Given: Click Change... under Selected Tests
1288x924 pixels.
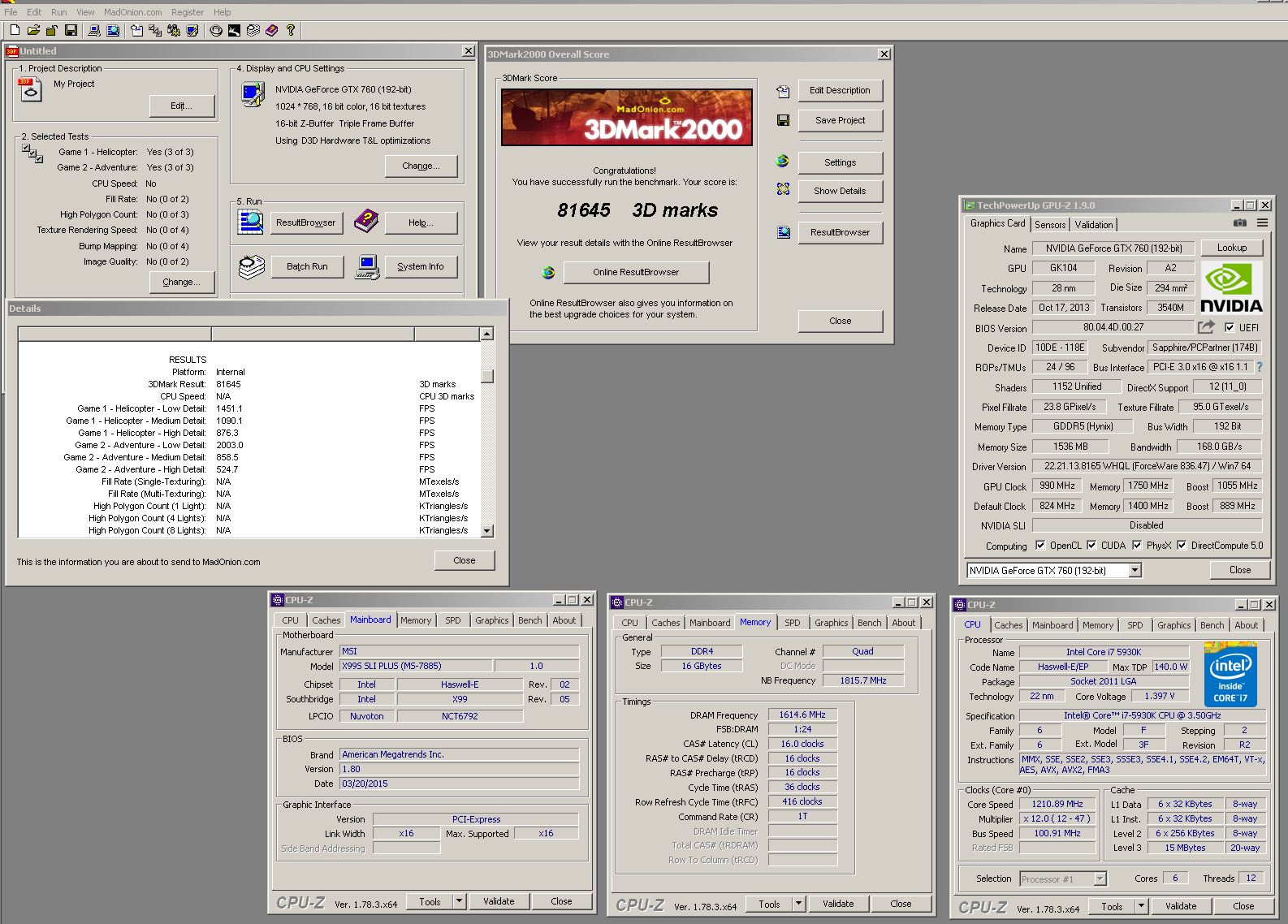Looking at the screenshot, I should [182, 282].
